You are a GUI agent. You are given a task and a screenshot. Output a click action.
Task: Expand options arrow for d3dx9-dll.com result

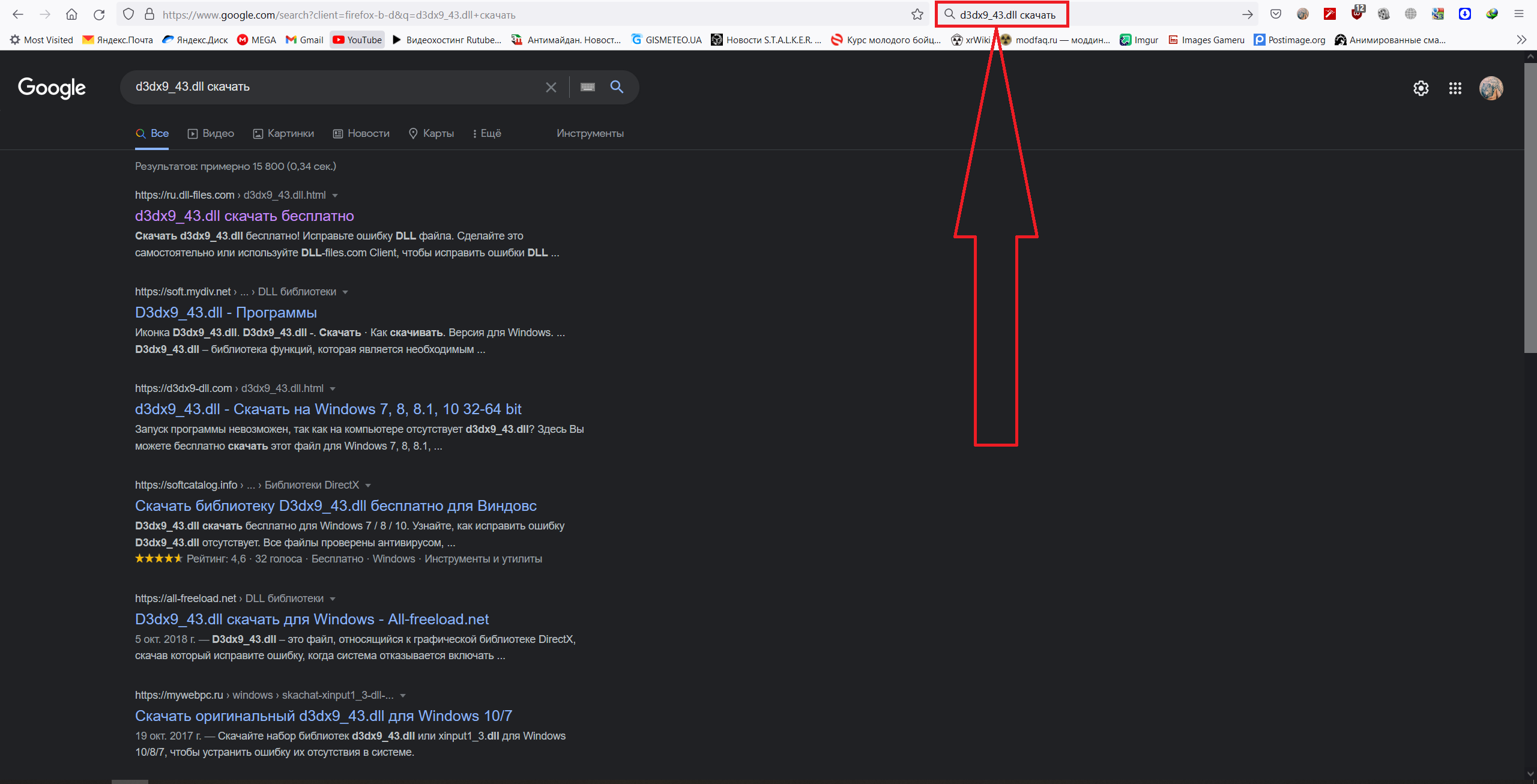click(333, 389)
